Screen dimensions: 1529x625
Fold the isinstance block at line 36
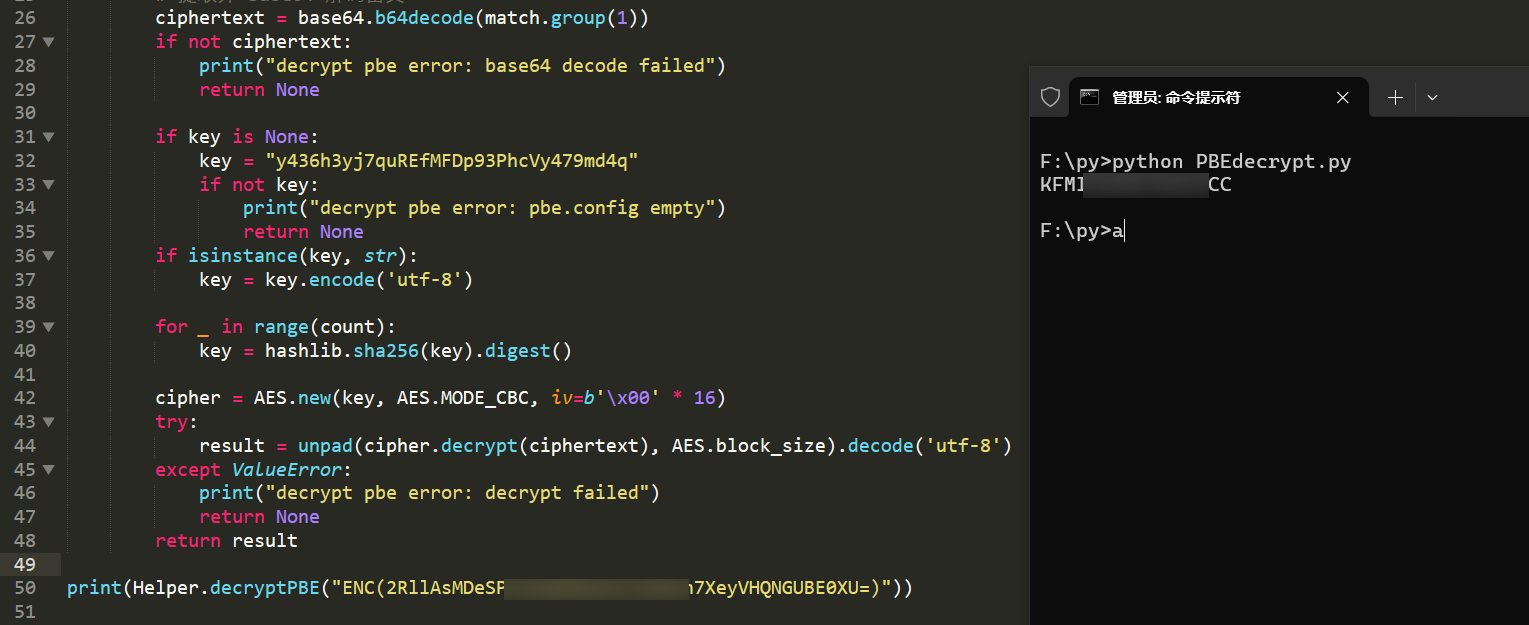pos(49,256)
